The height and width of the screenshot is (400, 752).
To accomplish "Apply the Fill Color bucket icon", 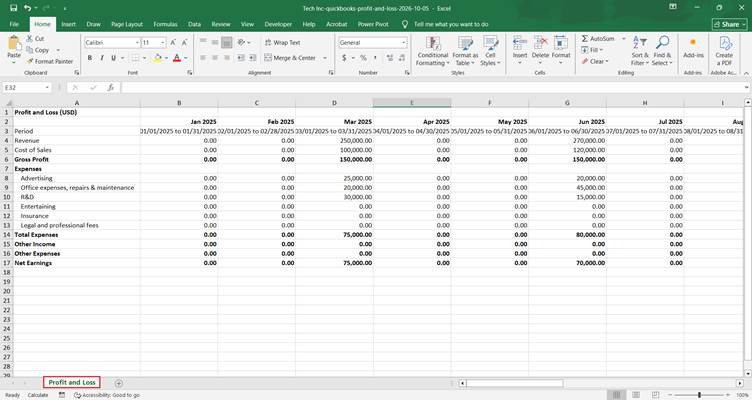I will (x=157, y=58).
